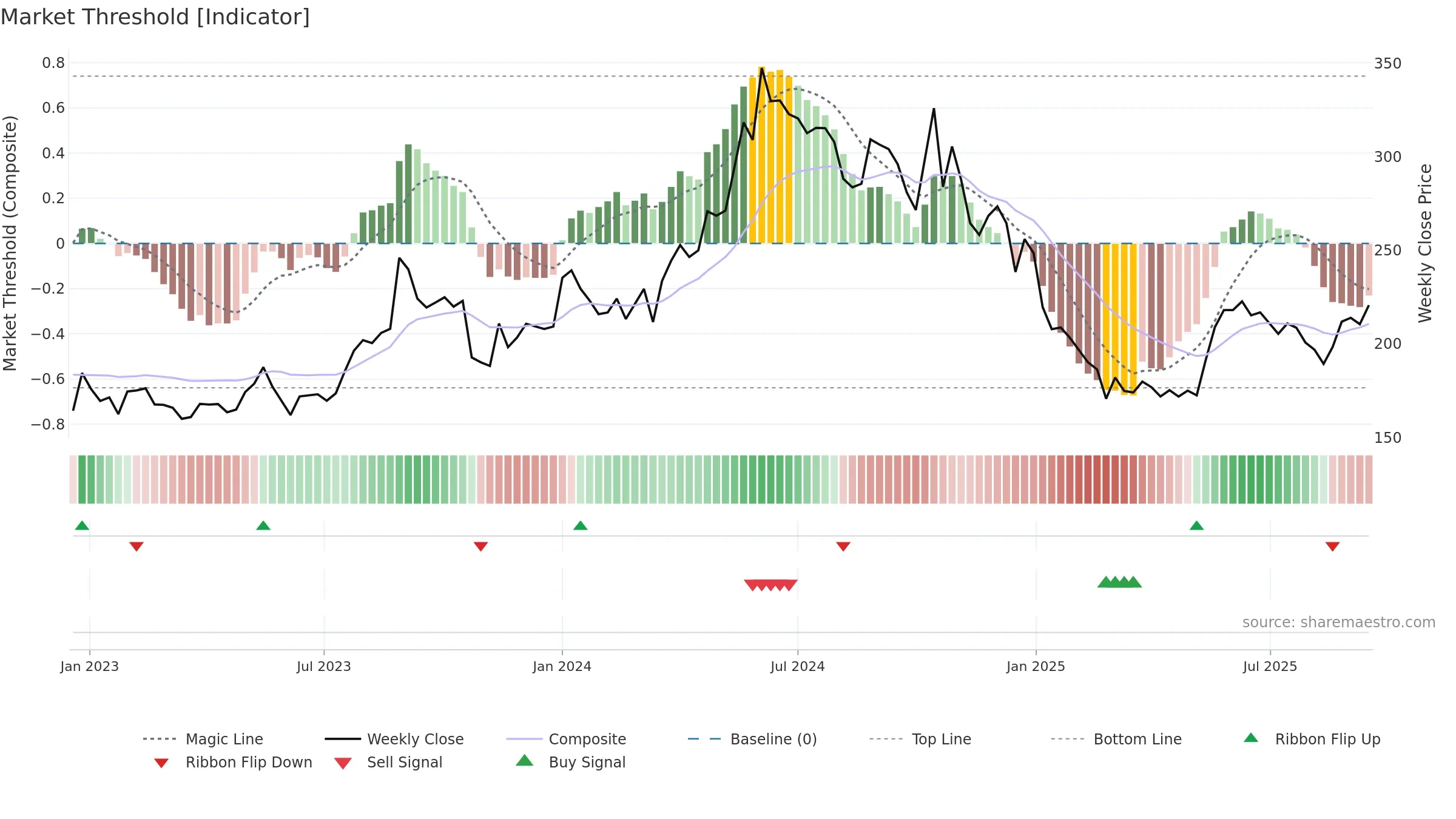Click the 200 price axis tick
Image resolution: width=1456 pixels, height=819 pixels.
pyautogui.click(x=1388, y=344)
